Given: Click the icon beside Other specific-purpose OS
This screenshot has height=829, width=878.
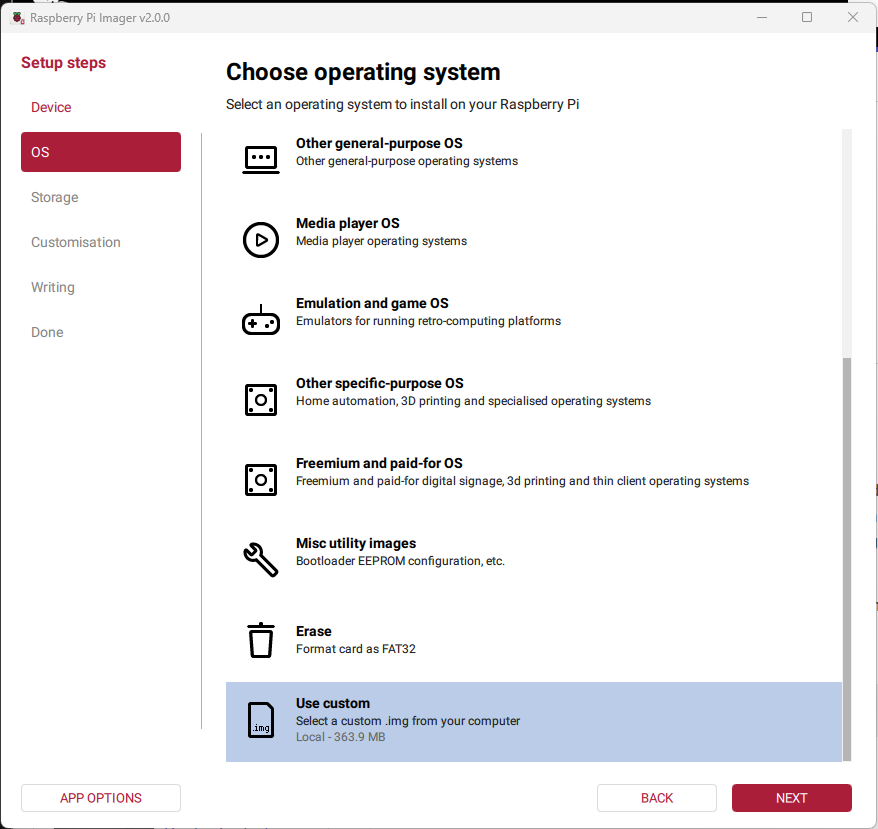Looking at the screenshot, I should [x=261, y=400].
